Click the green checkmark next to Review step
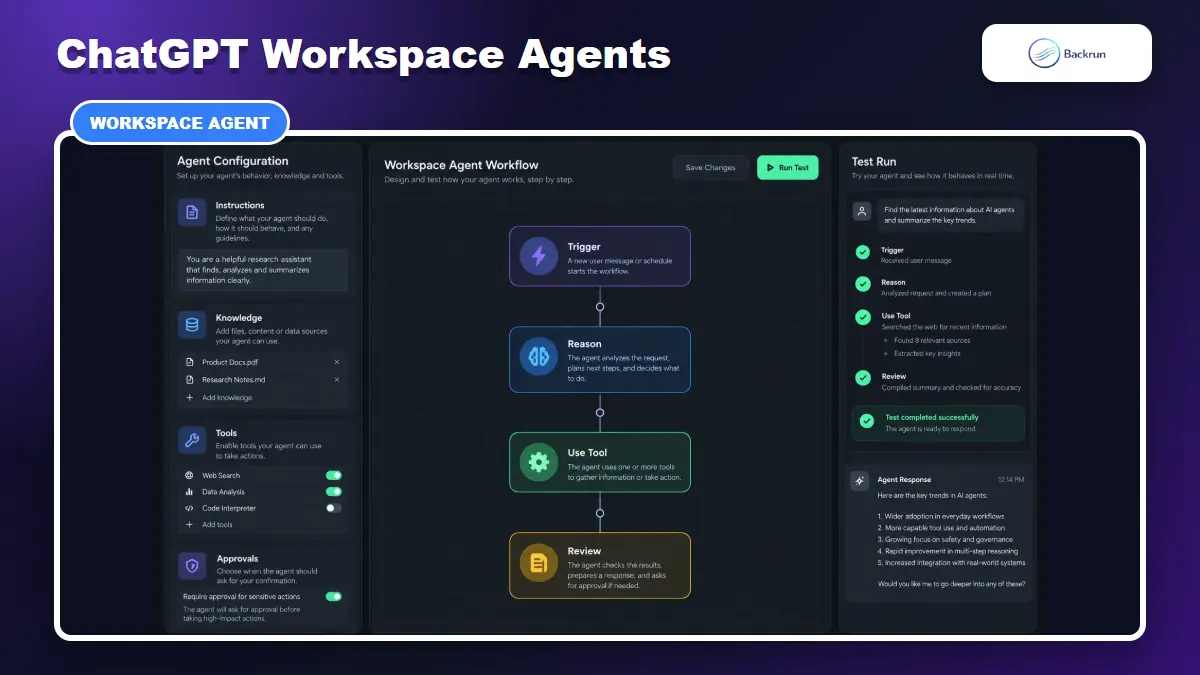The image size is (1200, 675). [x=862, y=378]
